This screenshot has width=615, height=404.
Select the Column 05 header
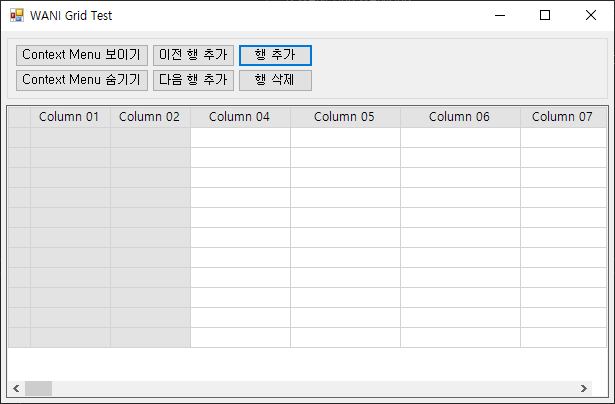click(x=346, y=117)
